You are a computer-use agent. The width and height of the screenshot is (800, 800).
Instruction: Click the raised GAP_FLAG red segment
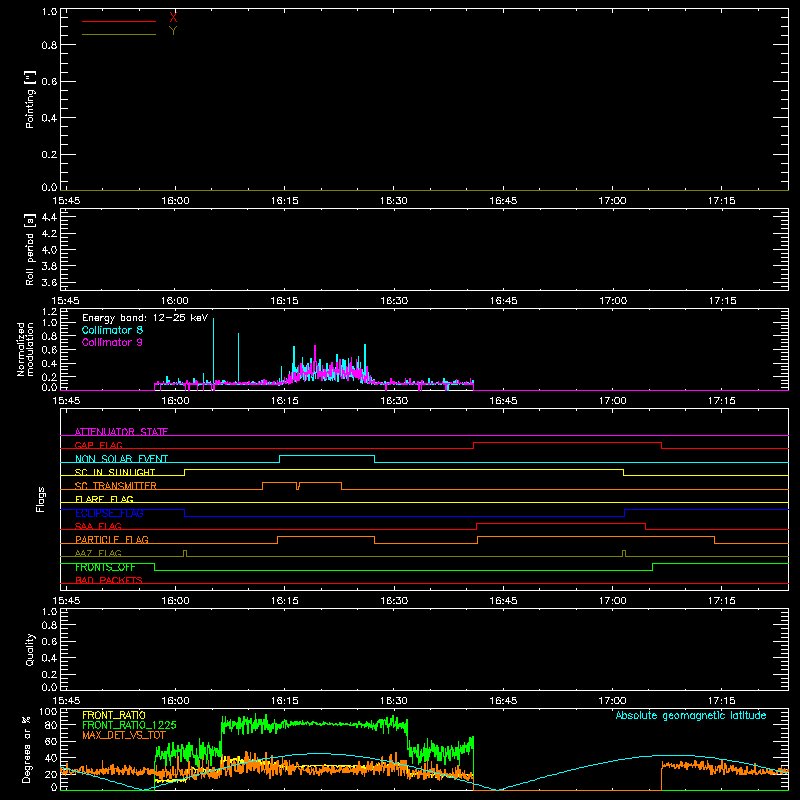coord(567,442)
